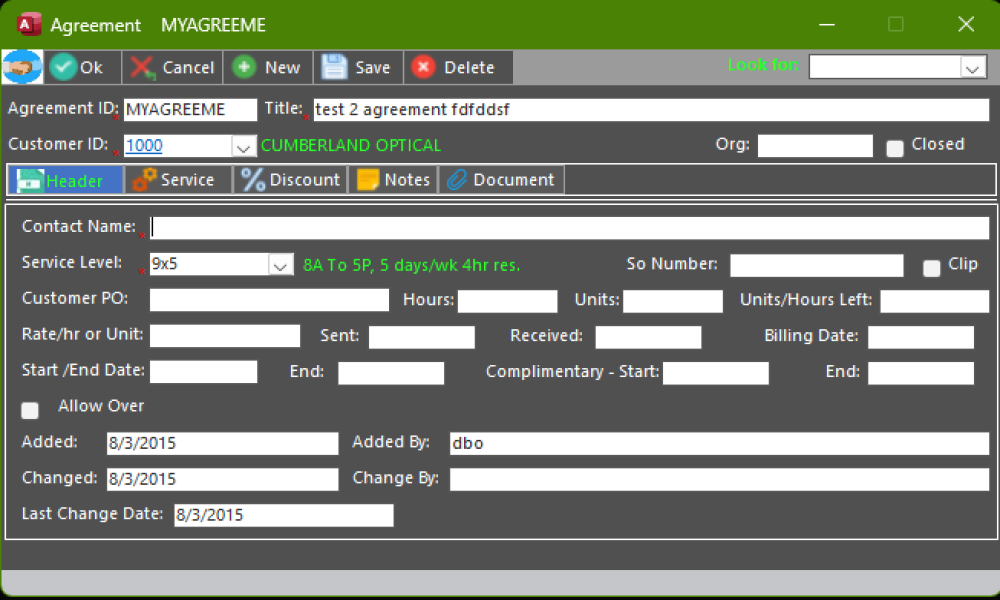Open the Notes tab
1000x600 pixels.
coord(394,180)
